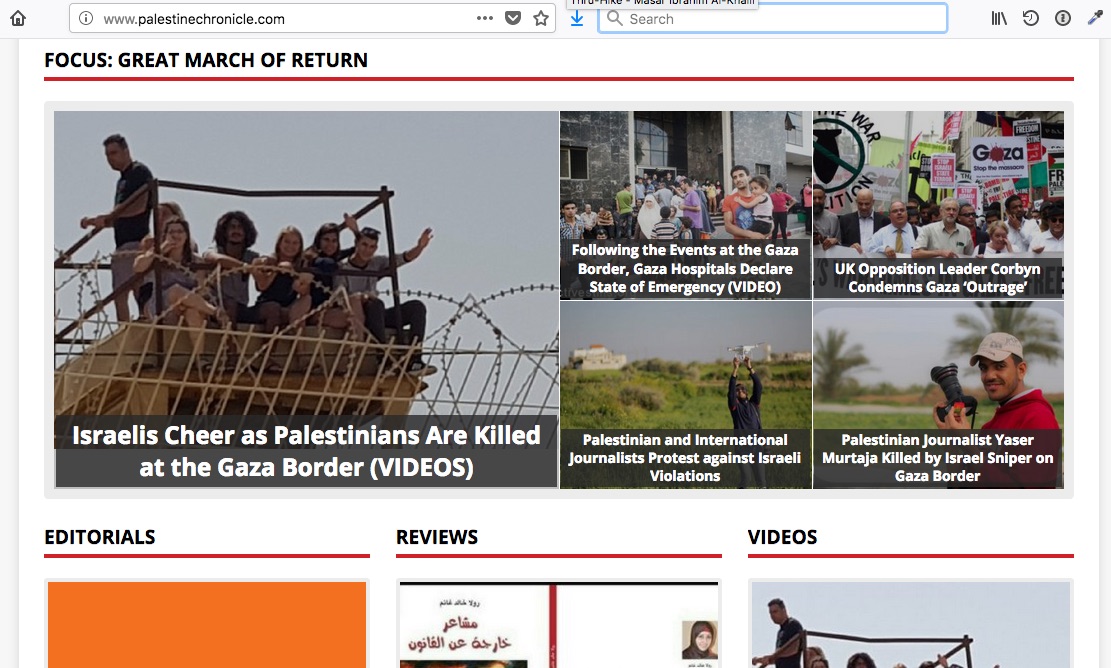
Task: Open Israelis Cheer as Palestinians Are Killed article
Action: 306,451
